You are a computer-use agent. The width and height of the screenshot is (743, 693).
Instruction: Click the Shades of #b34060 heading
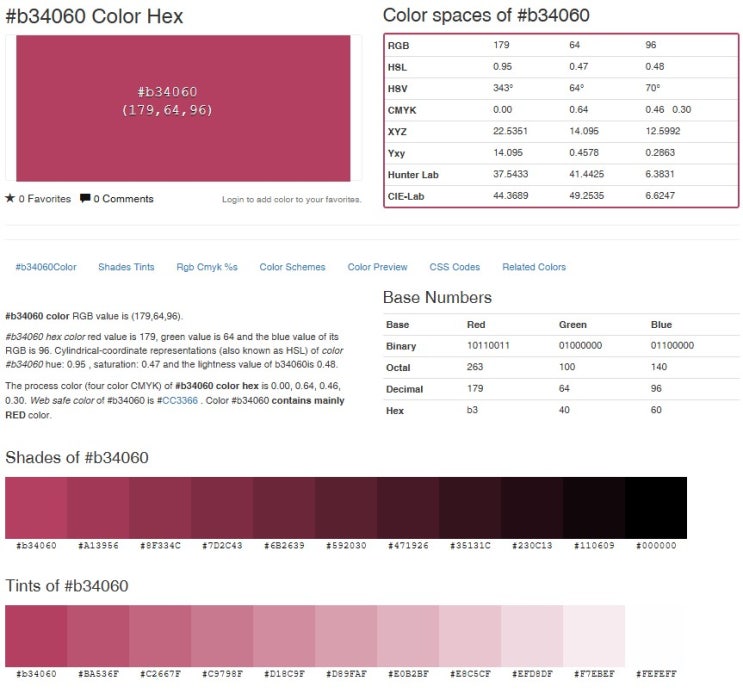tap(77, 457)
